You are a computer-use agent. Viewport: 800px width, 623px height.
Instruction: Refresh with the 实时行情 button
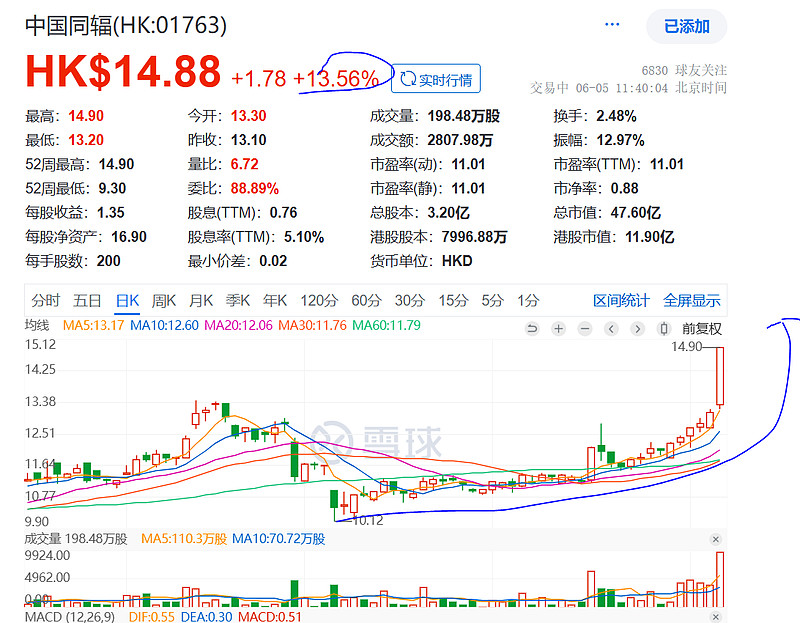coord(436,79)
